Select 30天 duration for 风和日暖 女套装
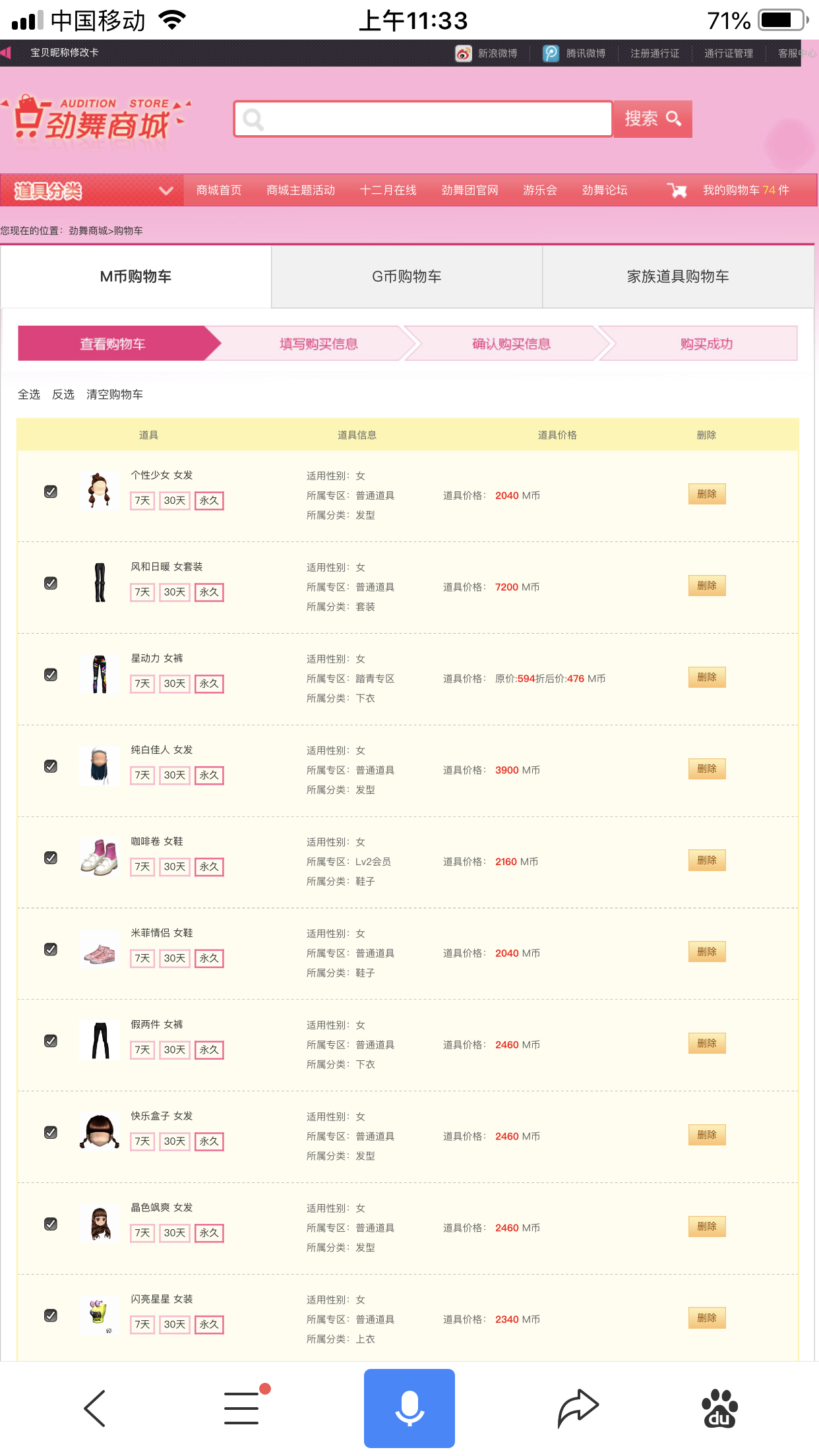The height and width of the screenshot is (1456, 819). pyautogui.click(x=175, y=592)
